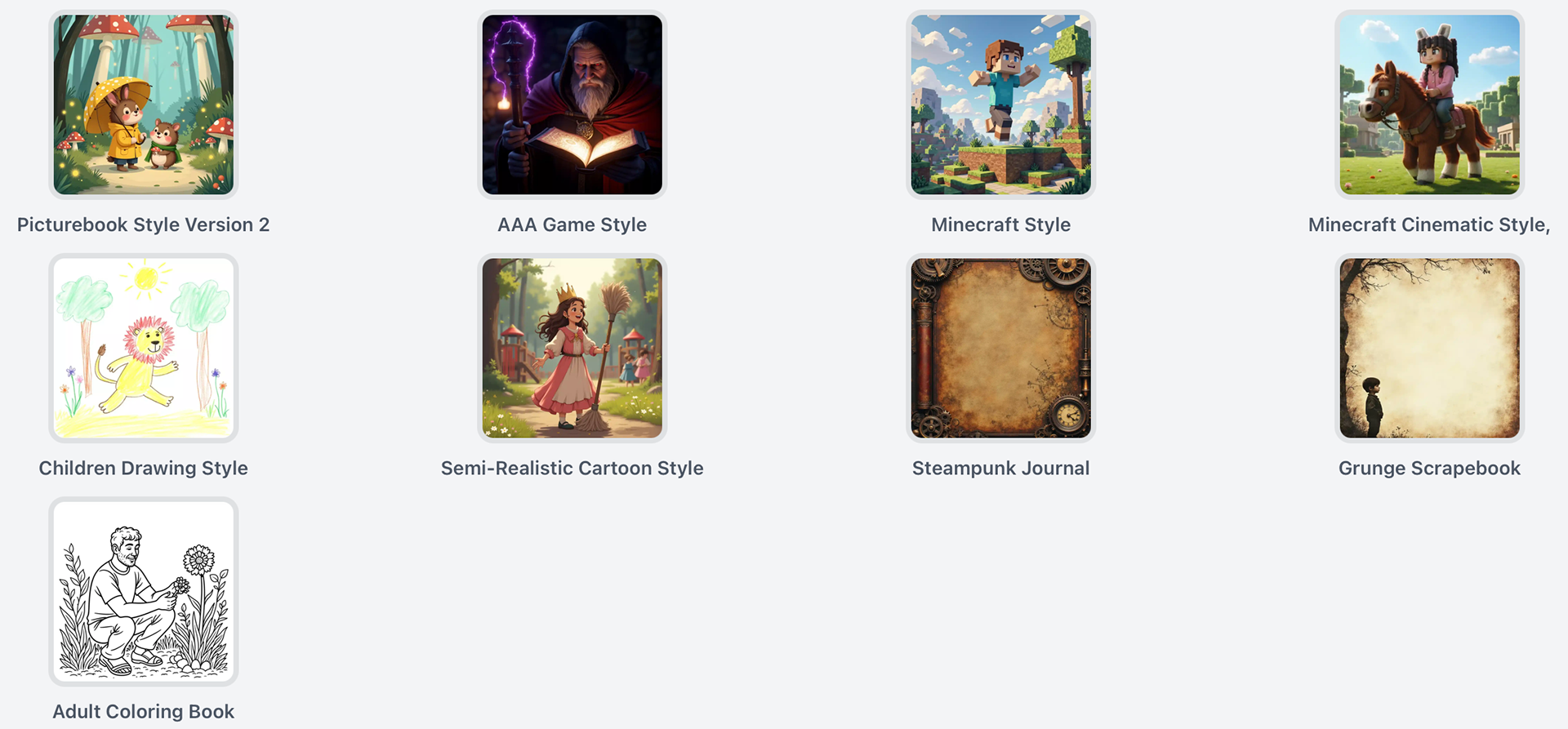Select the Semi-Realistic Cartoon Style princess thumbnail
This screenshot has width=1568, height=729.
tap(572, 348)
